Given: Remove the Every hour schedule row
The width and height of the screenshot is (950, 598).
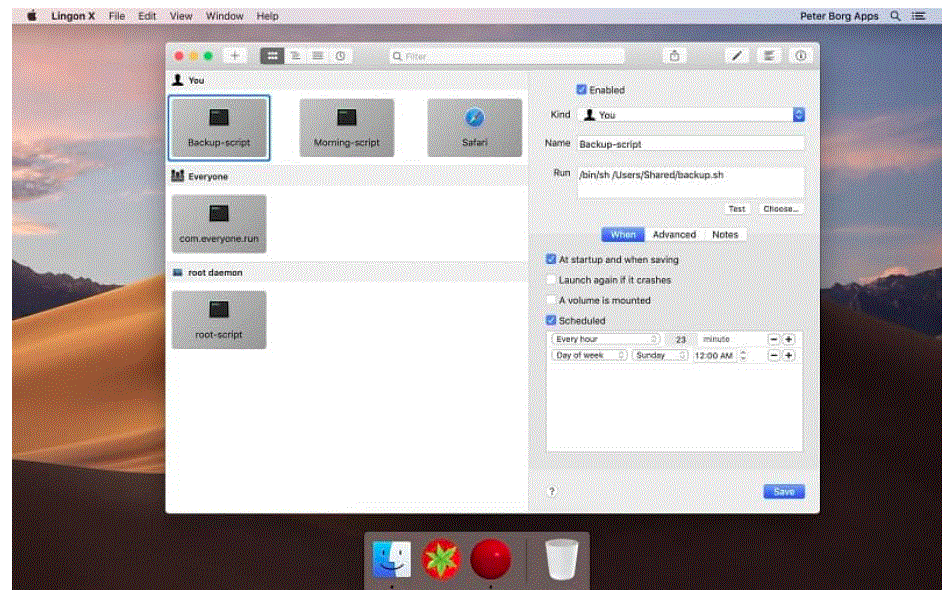Looking at the screenshot, I should tap(774, 339).
